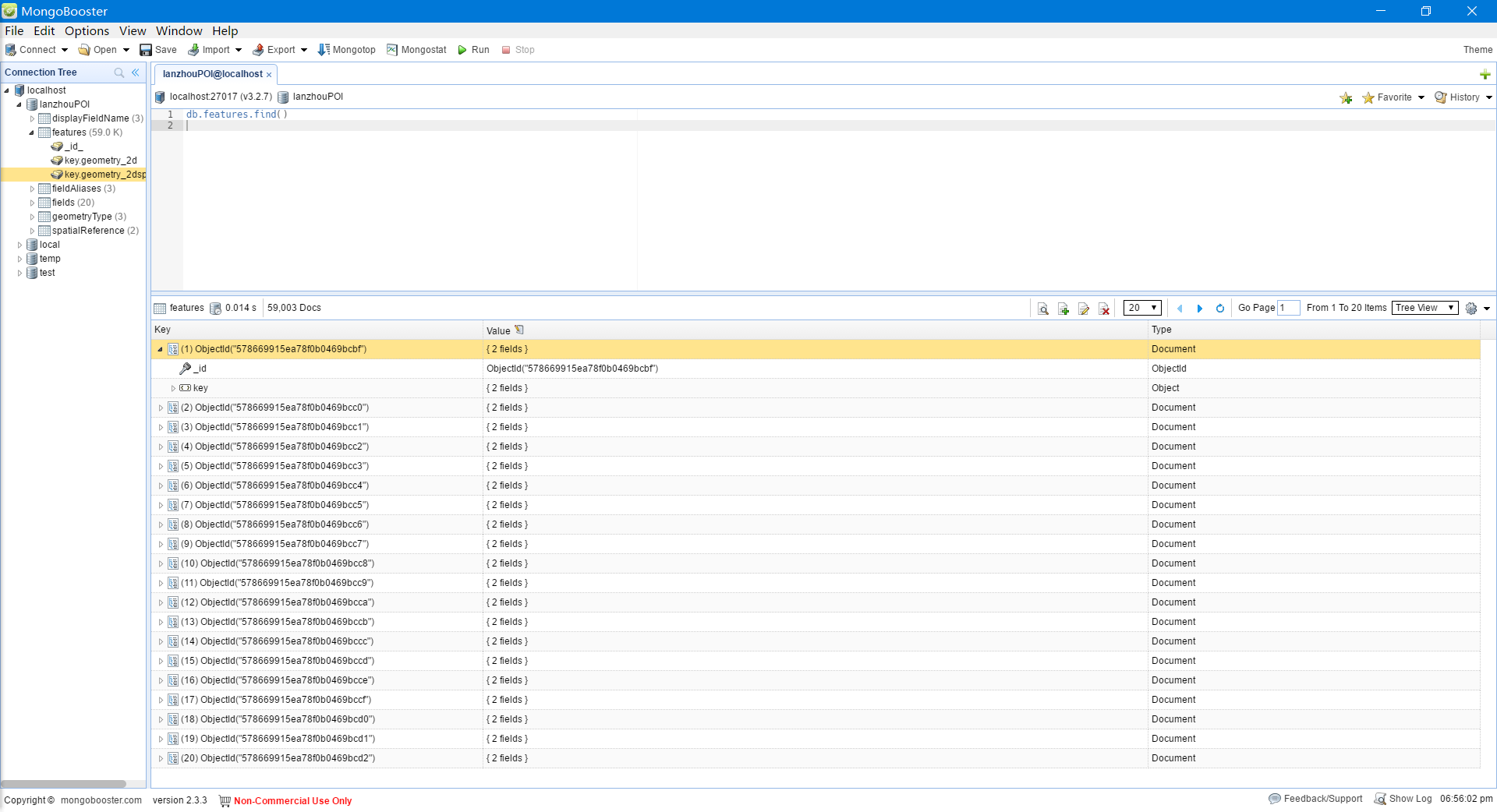The image size is (1497, 812).
Task: Expand document (10) ending bcc8
Action: coord(161,563)
